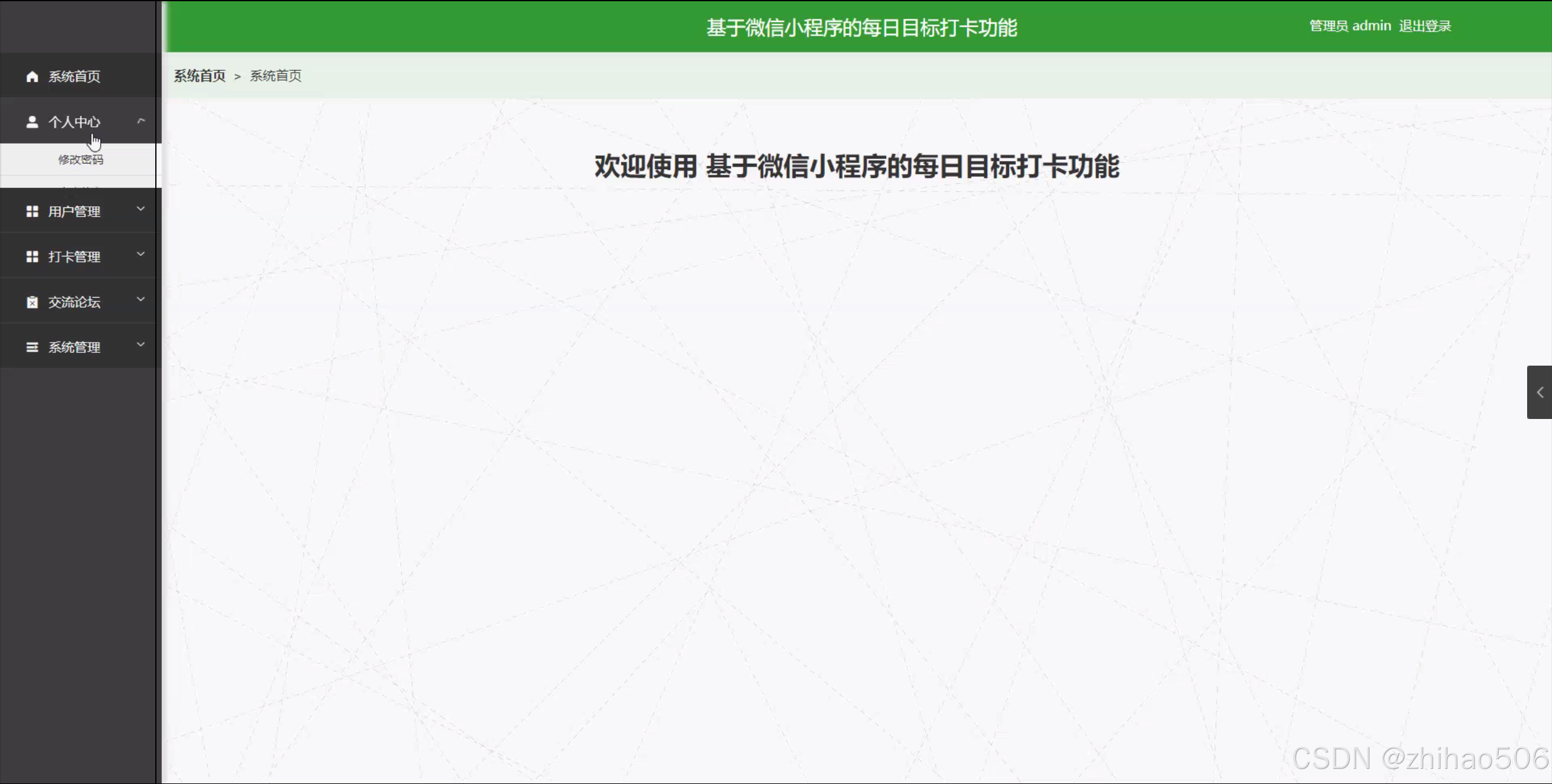Viewport: 1552px width, 784px height.
Task: Open the 修改密码 submenu item
Action: [x=81, y=159]
